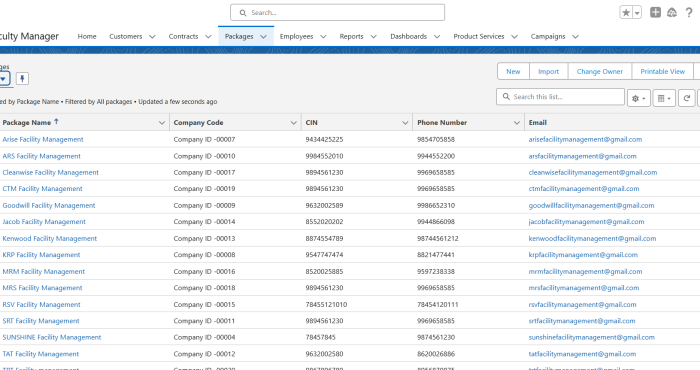
Task: Open the list view selector dropdown
Action: pyautogui.click(x=4, y=79)
